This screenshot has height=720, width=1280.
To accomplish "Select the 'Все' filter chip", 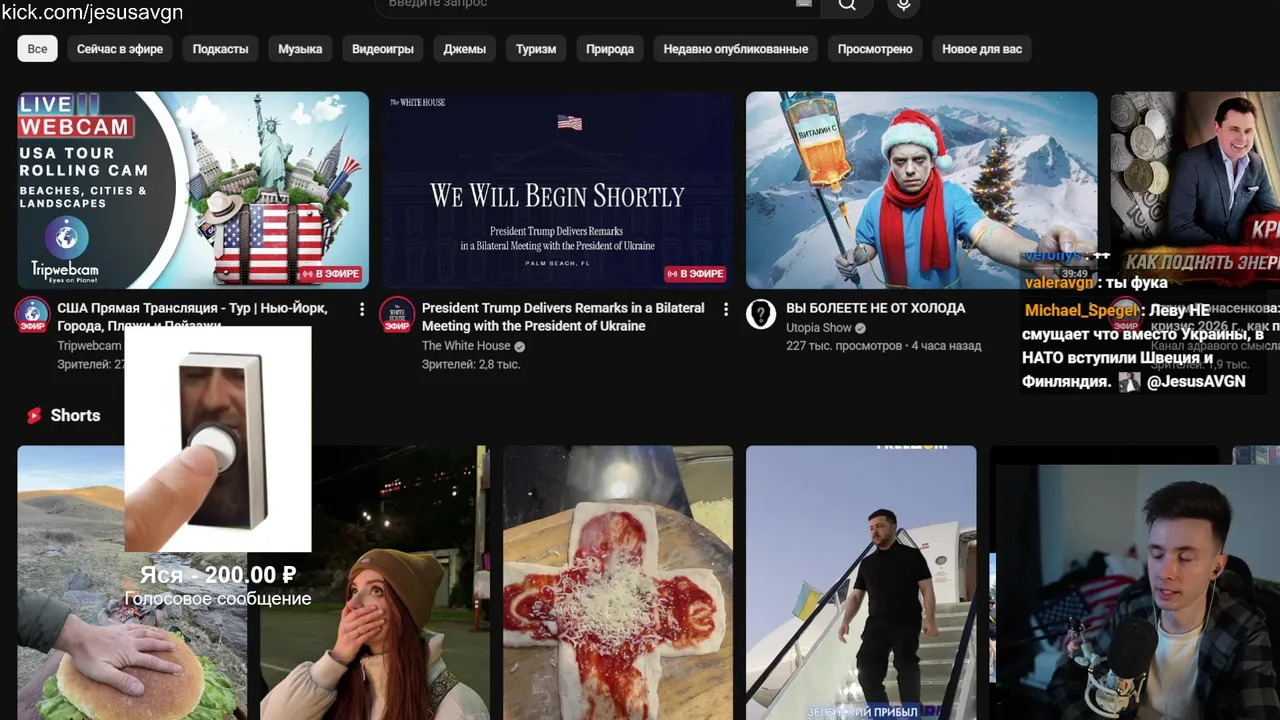I will 37,49.
